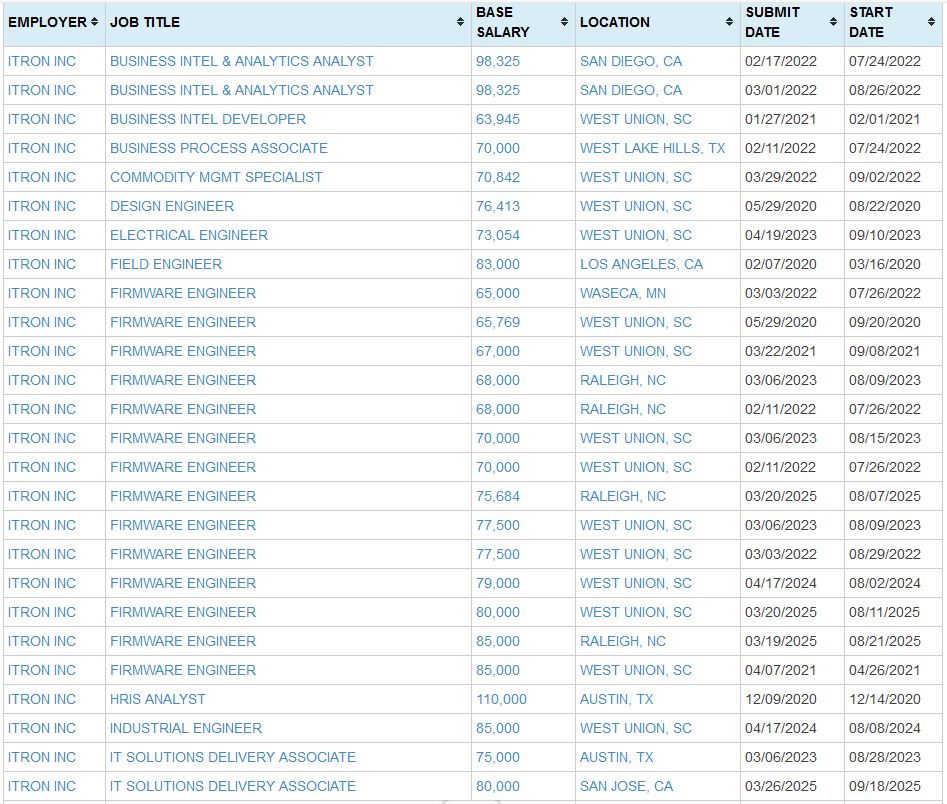The height and width of the screenshot is (804, 947).
Task: Select the INDUSTRIAL ENGINEER job link
Action: point(185,728)
